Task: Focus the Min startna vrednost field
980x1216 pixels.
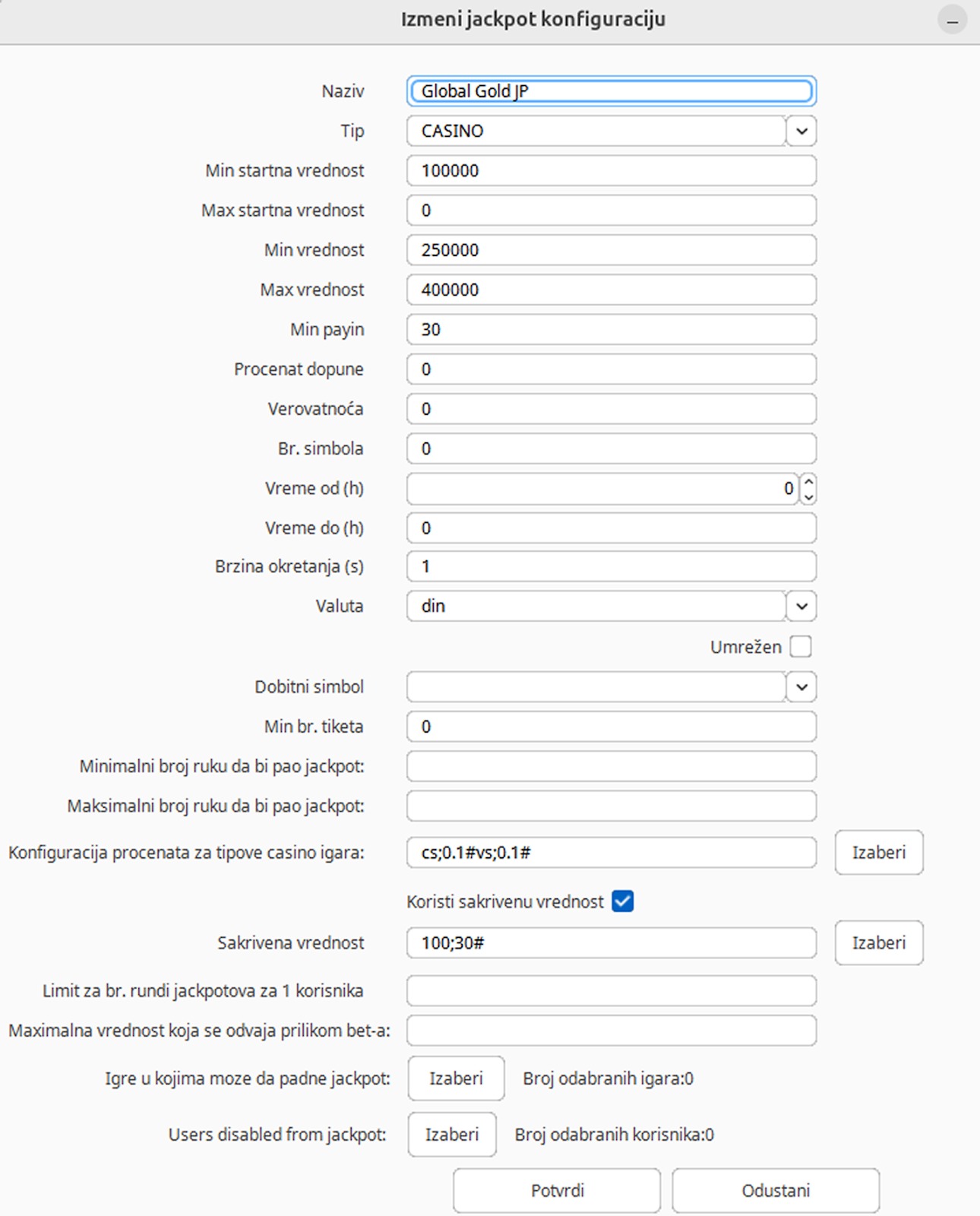Action: pyautogui.click(x=612, y=170)
